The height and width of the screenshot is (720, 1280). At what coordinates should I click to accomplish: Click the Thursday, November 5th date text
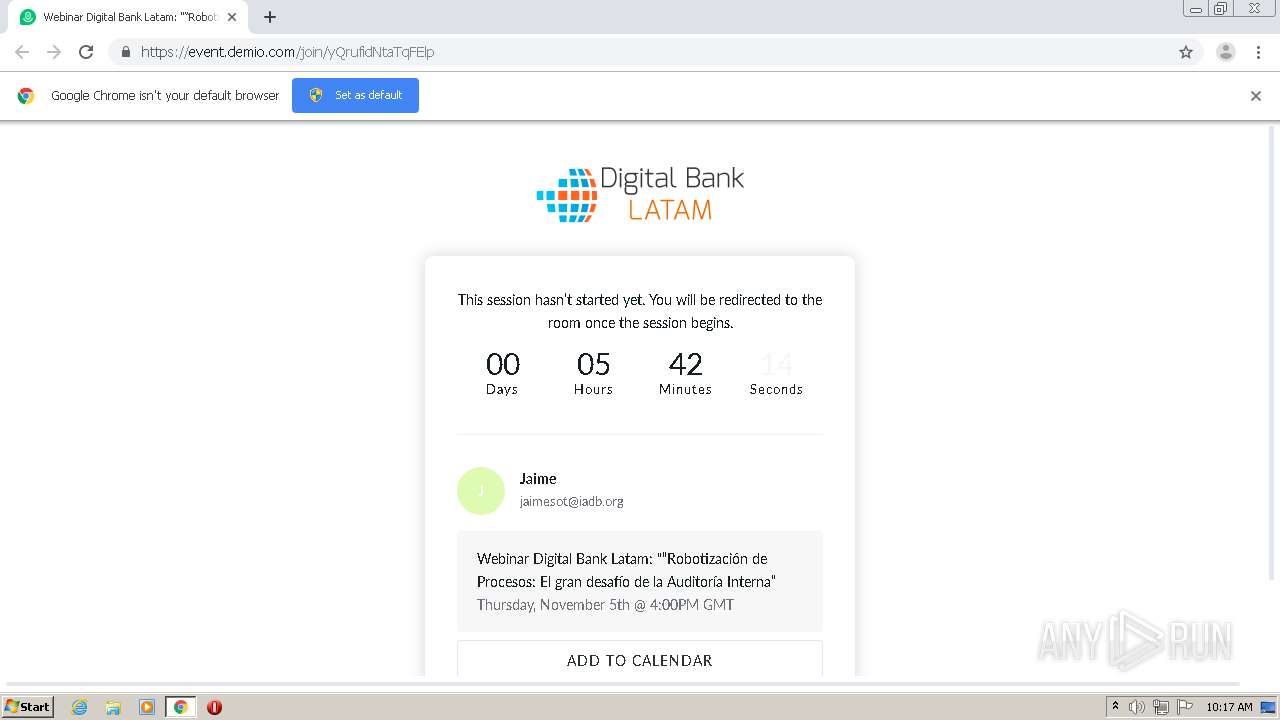(605, 605)
